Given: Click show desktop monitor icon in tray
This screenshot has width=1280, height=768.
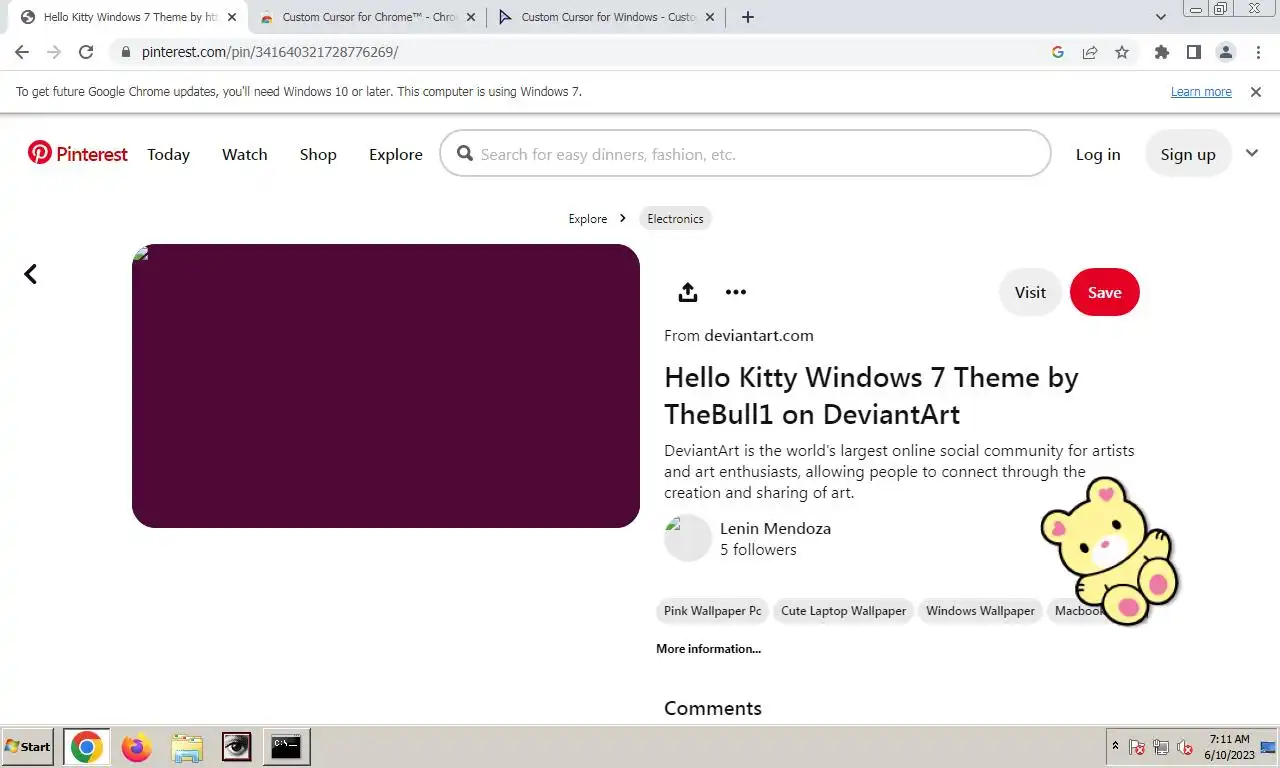Looking at the screenshot, I should click(x=1268, y=747).
